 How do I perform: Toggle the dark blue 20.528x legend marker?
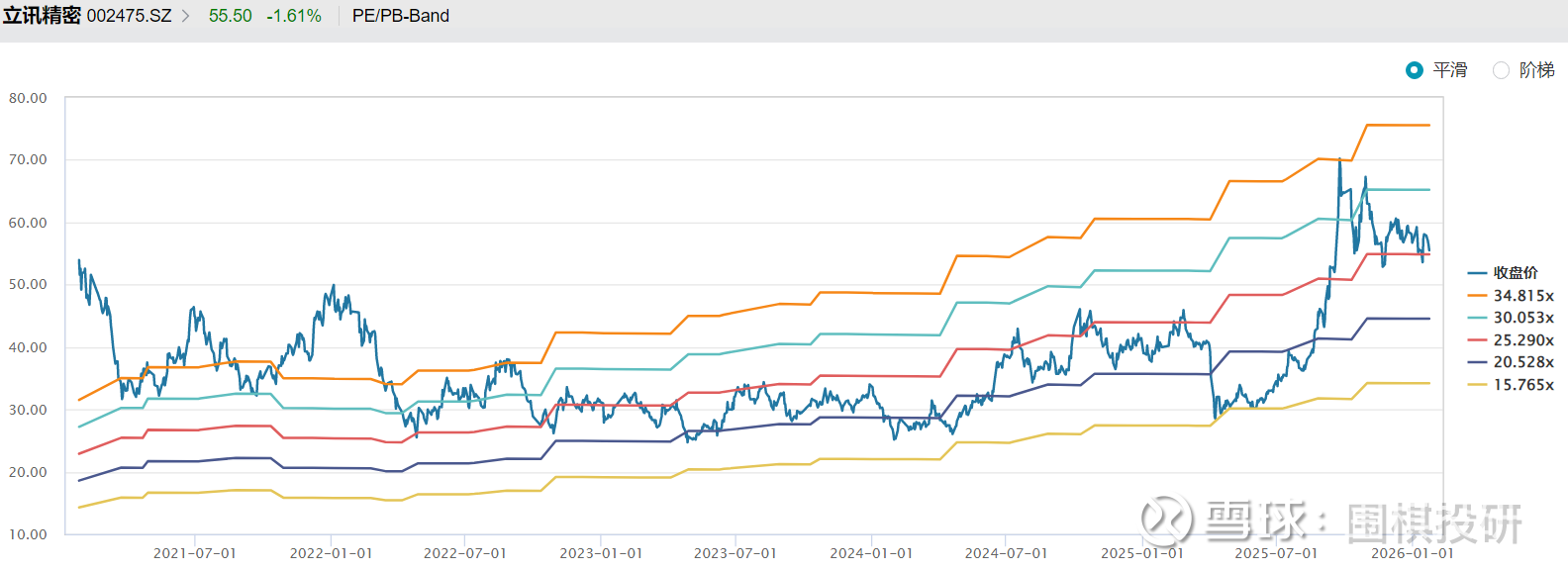1477,362
